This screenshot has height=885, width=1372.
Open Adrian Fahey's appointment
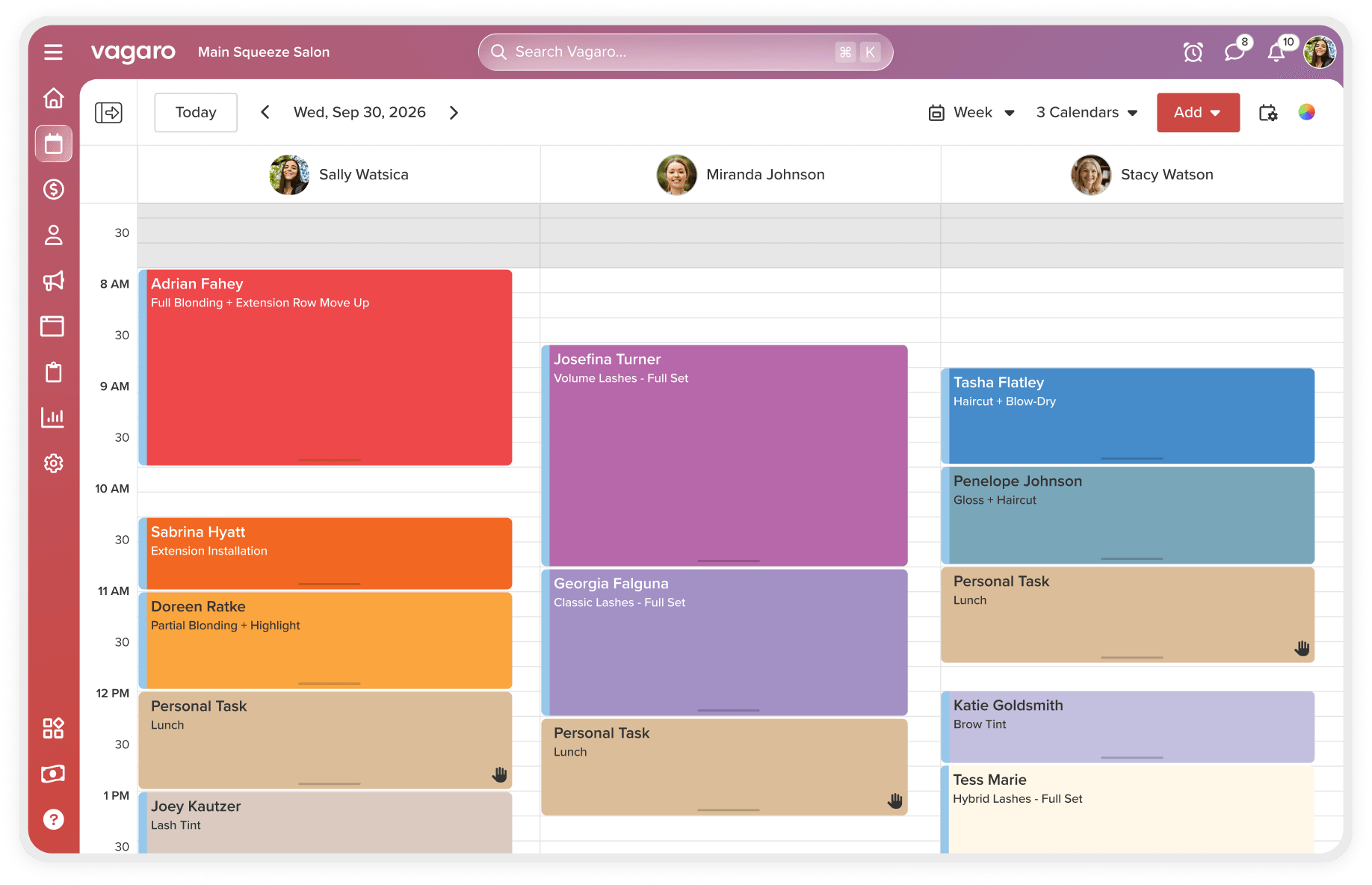click(329, 366)
